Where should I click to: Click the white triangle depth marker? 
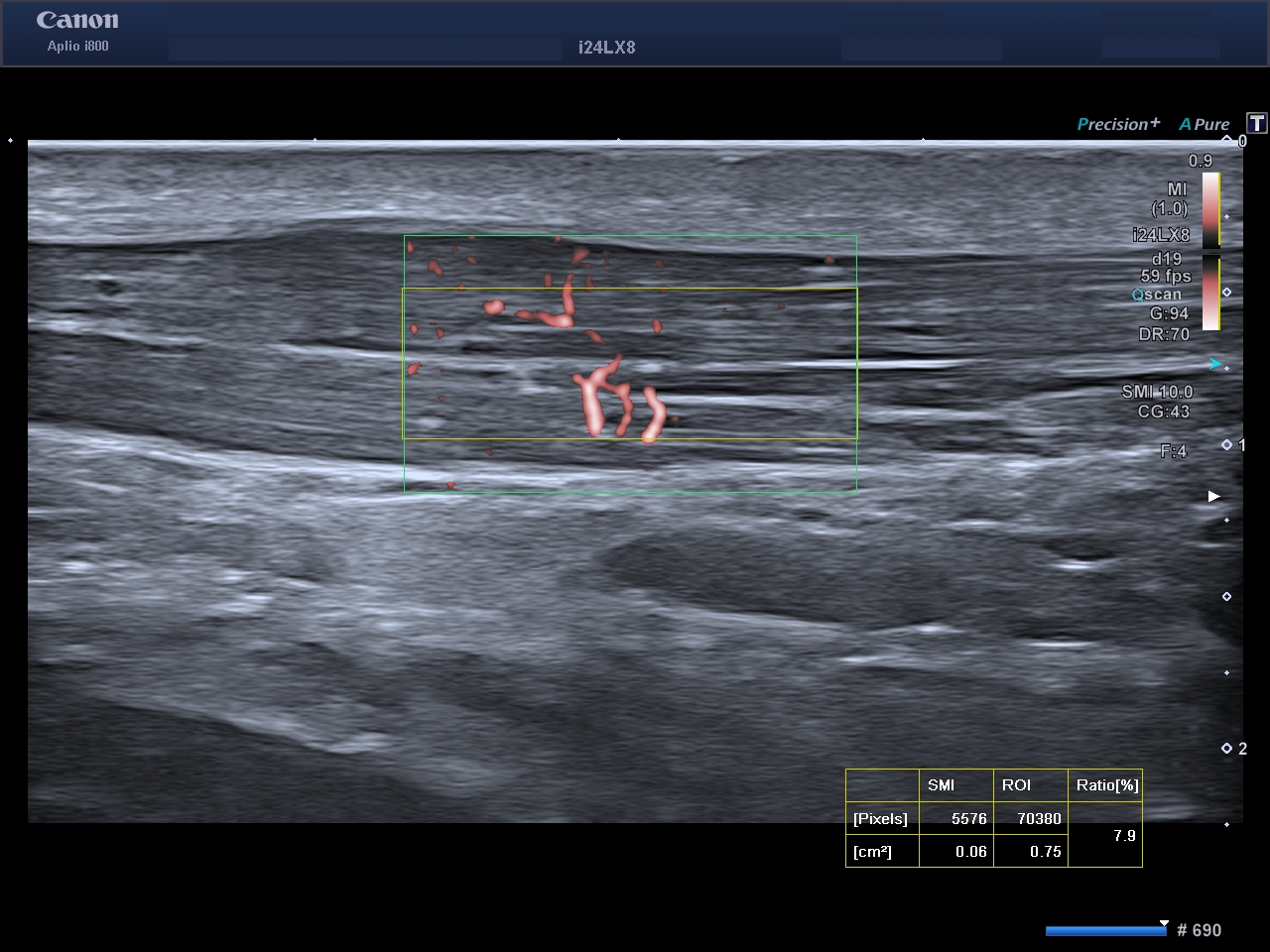coord(1213,496)
